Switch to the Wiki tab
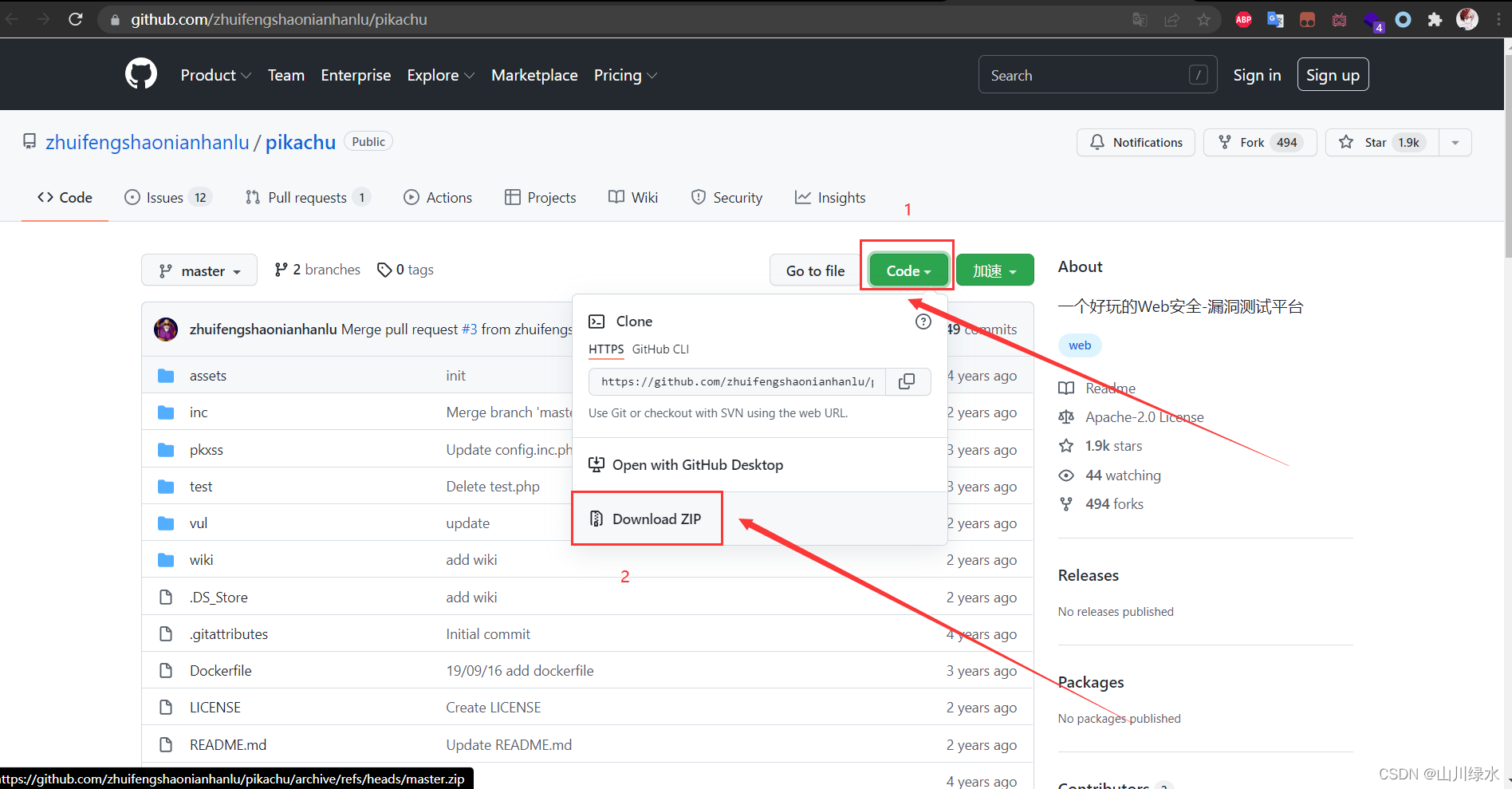 633,197
